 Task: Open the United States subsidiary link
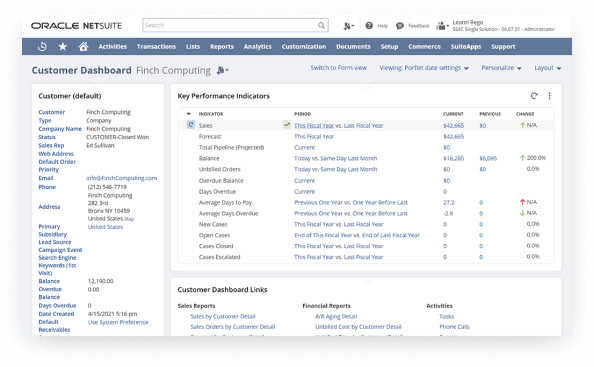click(x=105, y=227)
